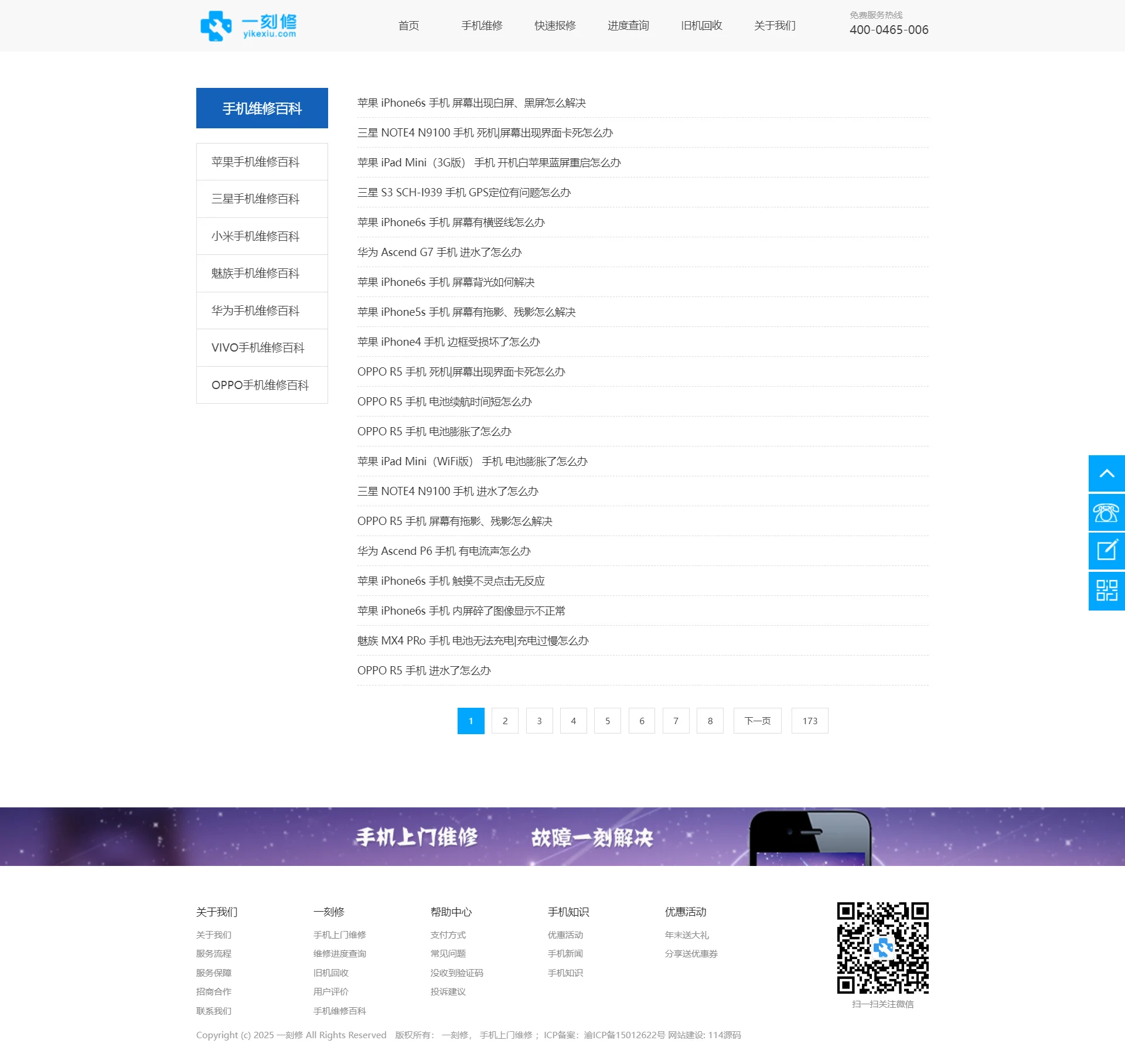Click the QR code floating sidebar icon
1125x1064 pixels.
click(1106, 591)
